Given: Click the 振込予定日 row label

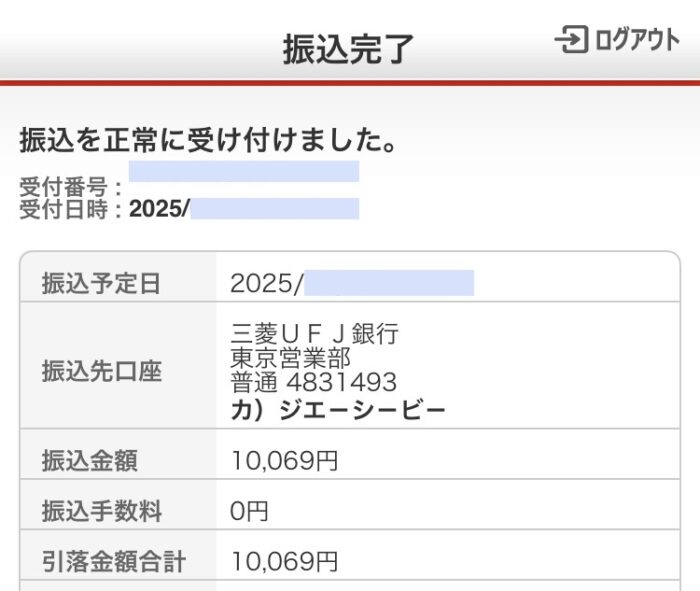Looking at the screenshot, I should [x=101, y=283].
